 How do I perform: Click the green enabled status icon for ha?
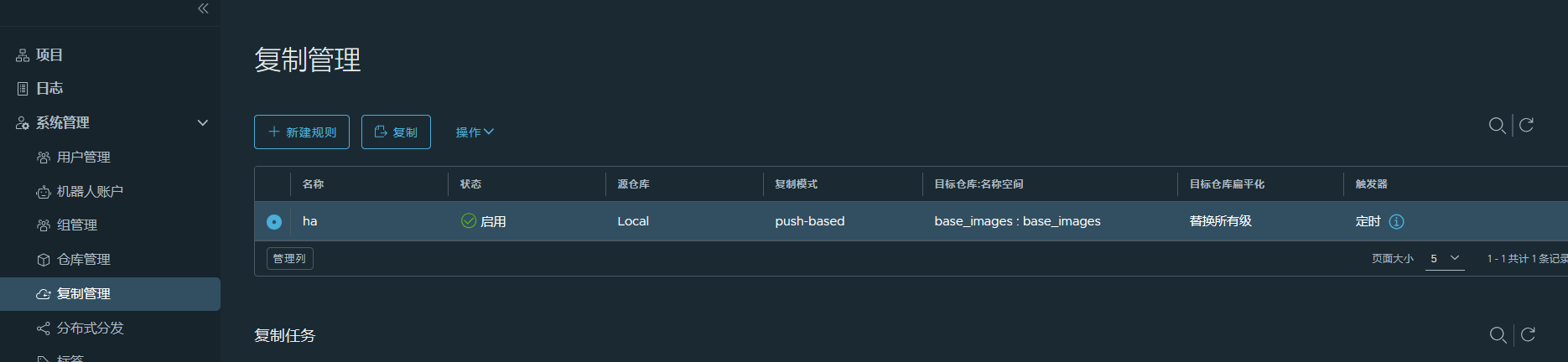point(469,221)
